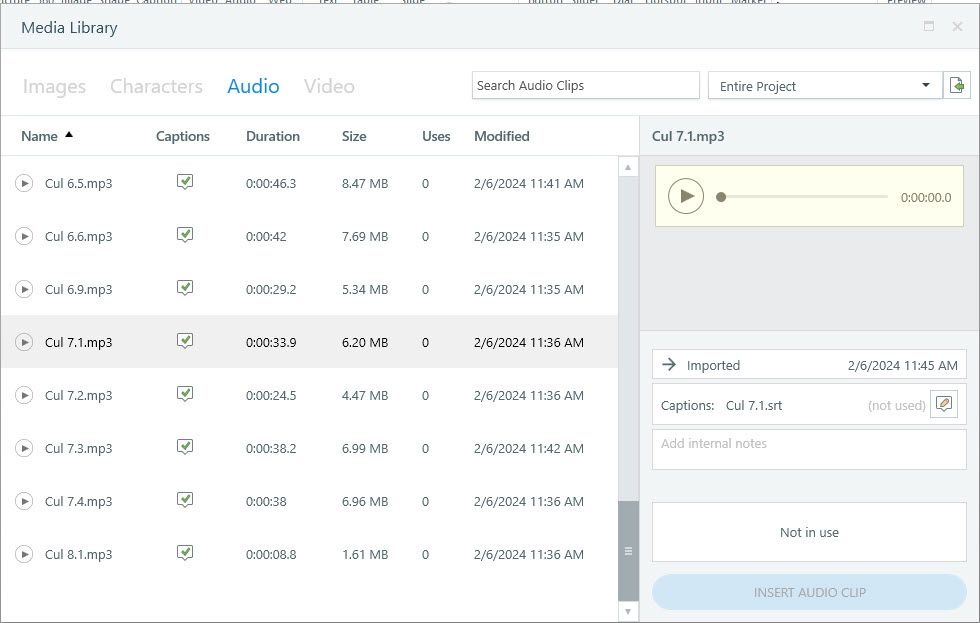This screenshot has height=623, width=980.
Task: Play the Cul 6.5.mp3 audio clip
Action: coord(25,184)
